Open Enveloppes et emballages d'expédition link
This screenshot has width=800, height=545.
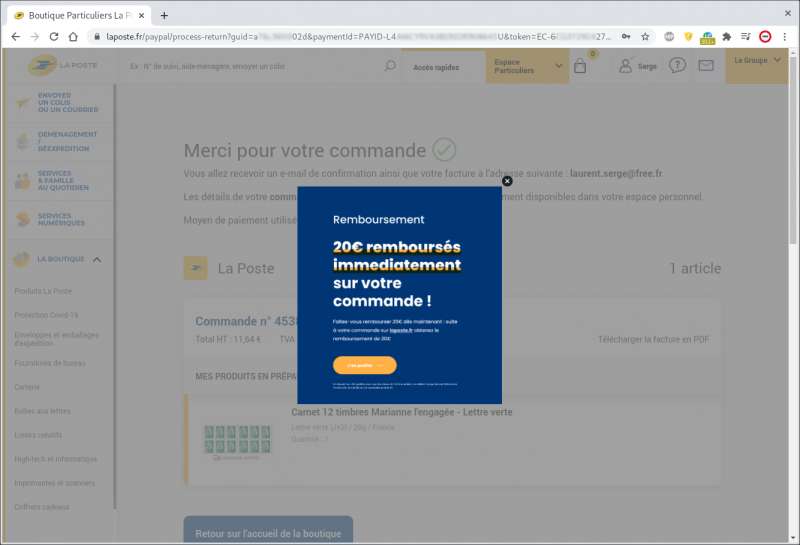[57, 339]
